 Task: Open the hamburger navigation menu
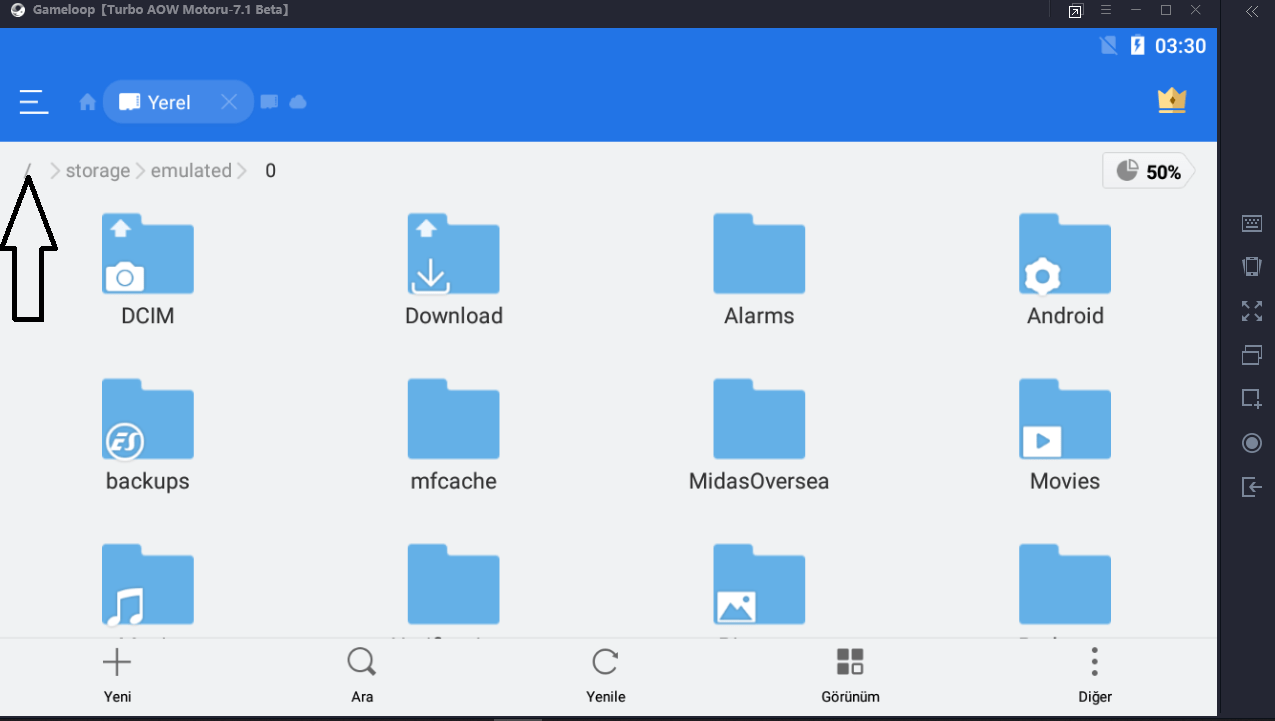[34, 102]
